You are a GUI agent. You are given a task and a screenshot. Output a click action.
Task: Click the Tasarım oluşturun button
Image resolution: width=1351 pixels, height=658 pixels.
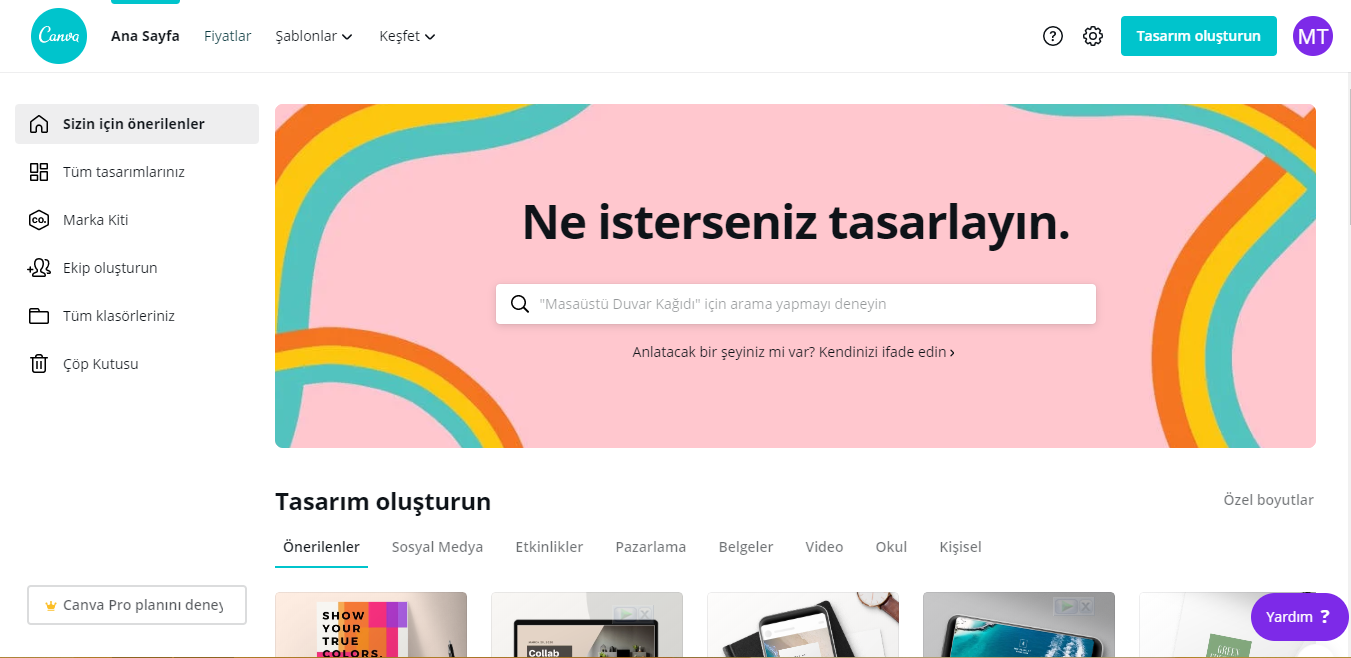[x=1198, y=36]
